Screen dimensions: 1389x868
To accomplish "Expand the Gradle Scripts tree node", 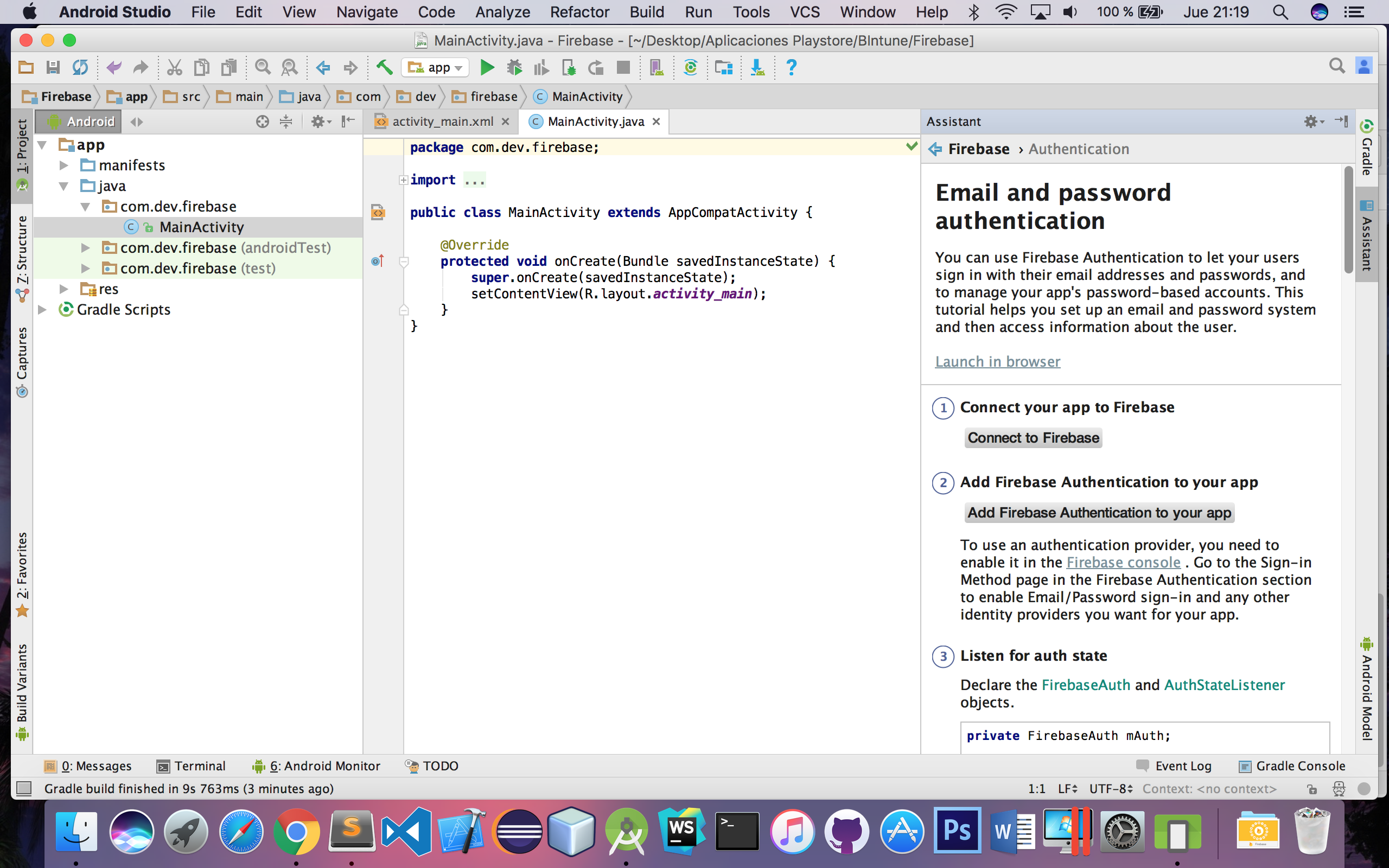I will click(42, 310).
